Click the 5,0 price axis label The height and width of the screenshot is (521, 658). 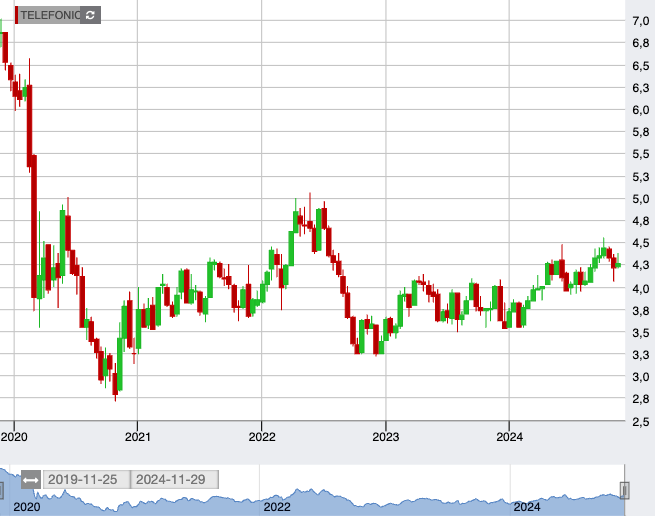click(x=641, y=199)
